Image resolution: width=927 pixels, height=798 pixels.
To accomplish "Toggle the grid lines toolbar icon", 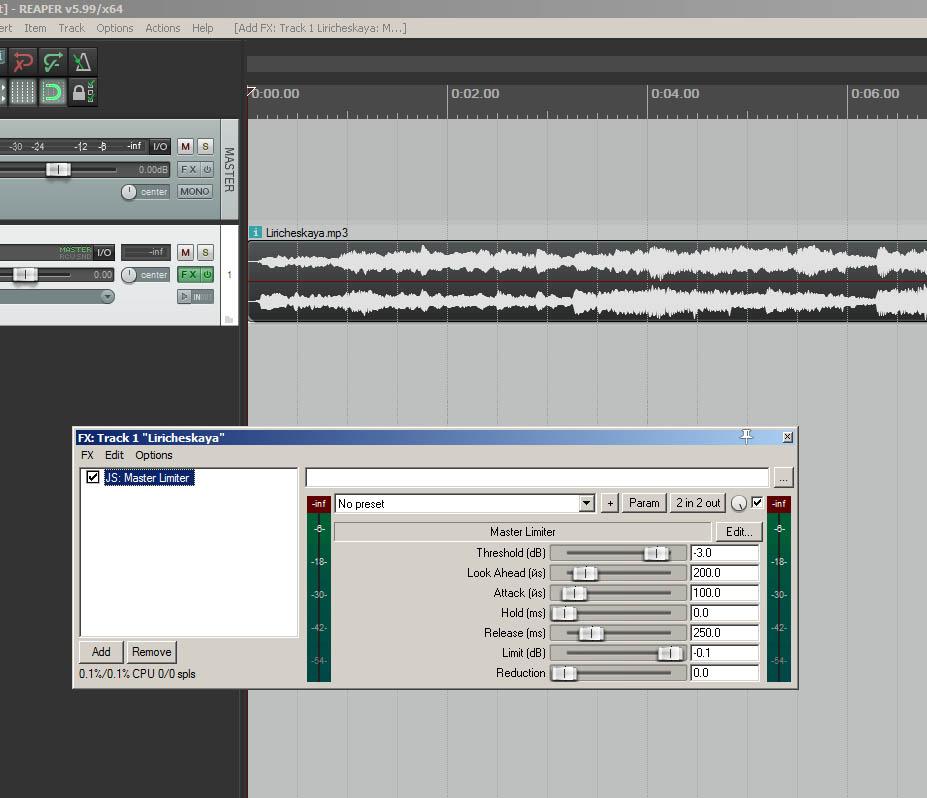I will point(23,93).
